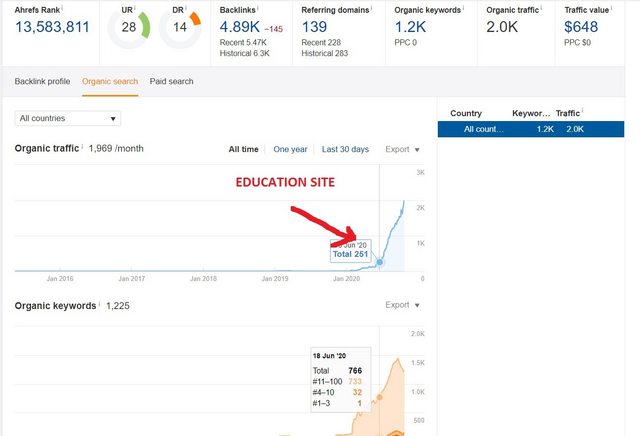Click the Jun '20 data point on traffic chart
This screenshot has width=640, height=436.
pyautogui.click(x=379, y=262)
